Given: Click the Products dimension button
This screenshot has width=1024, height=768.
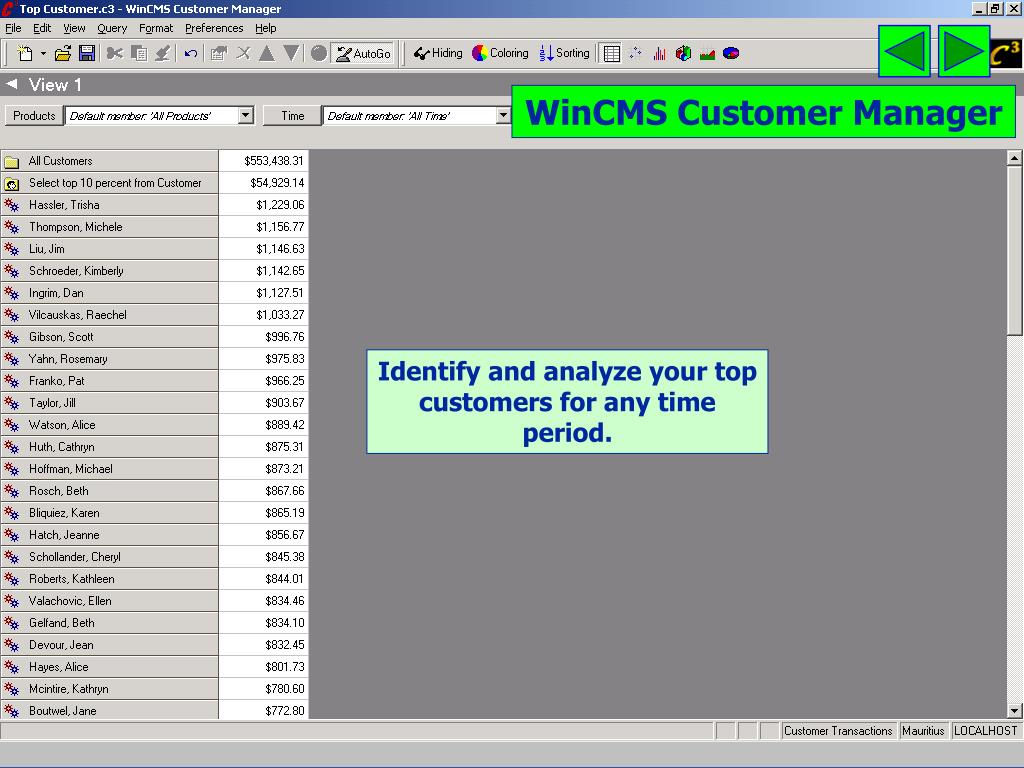Looking at the screenshot, I should coord(34,116).
